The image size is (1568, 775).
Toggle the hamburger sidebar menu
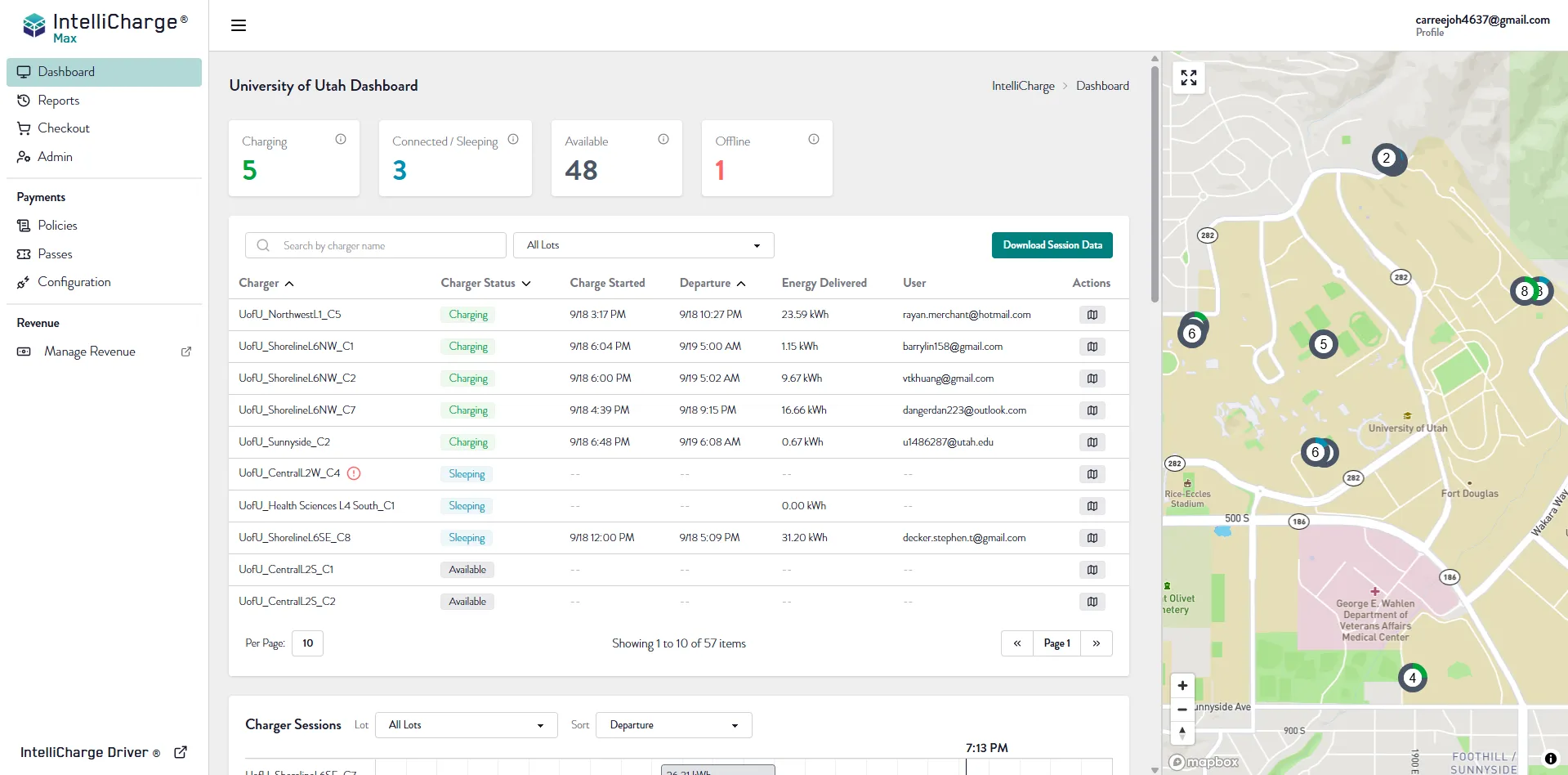[x=239, y=25]
